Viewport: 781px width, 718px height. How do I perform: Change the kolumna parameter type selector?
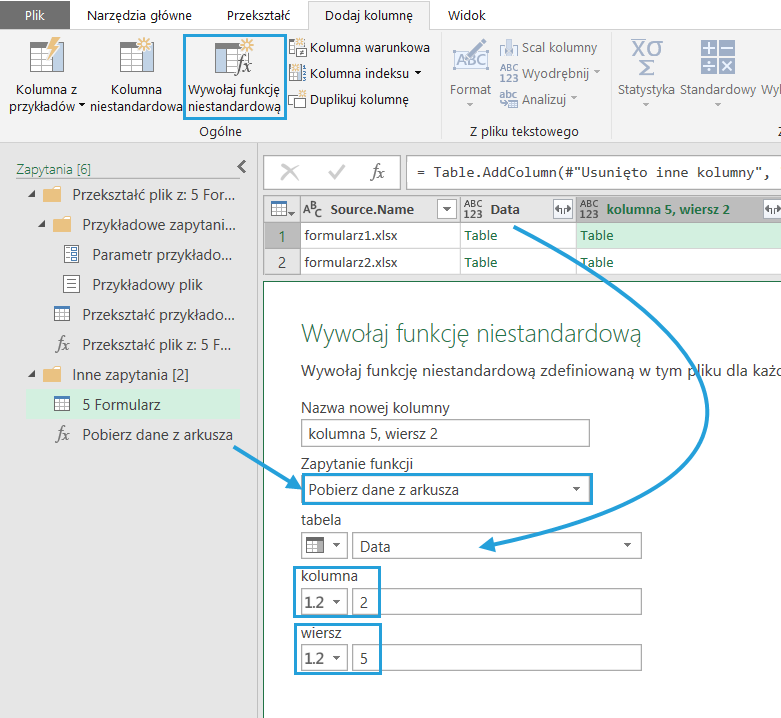pos(324,601)
